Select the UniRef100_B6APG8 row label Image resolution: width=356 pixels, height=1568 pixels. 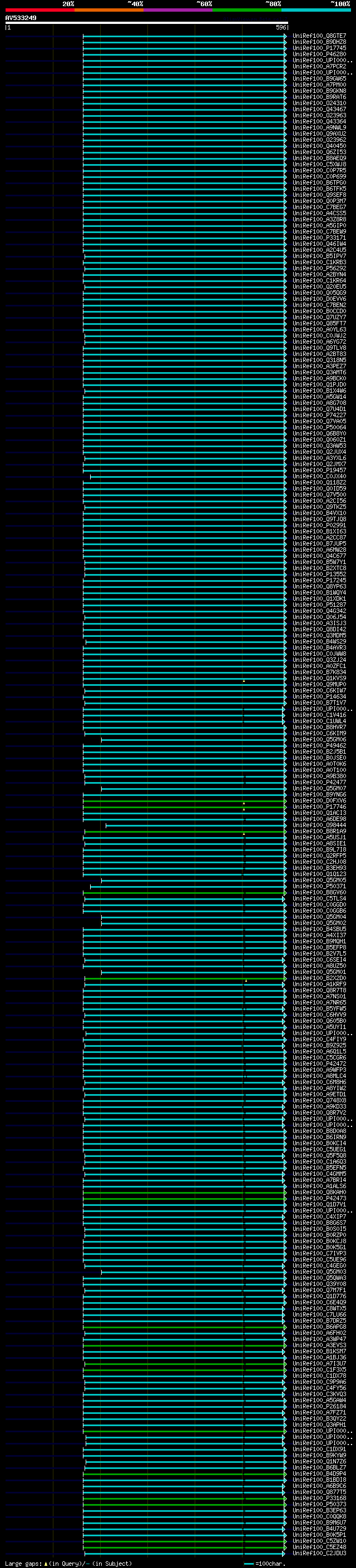[x=319, y=1327]
